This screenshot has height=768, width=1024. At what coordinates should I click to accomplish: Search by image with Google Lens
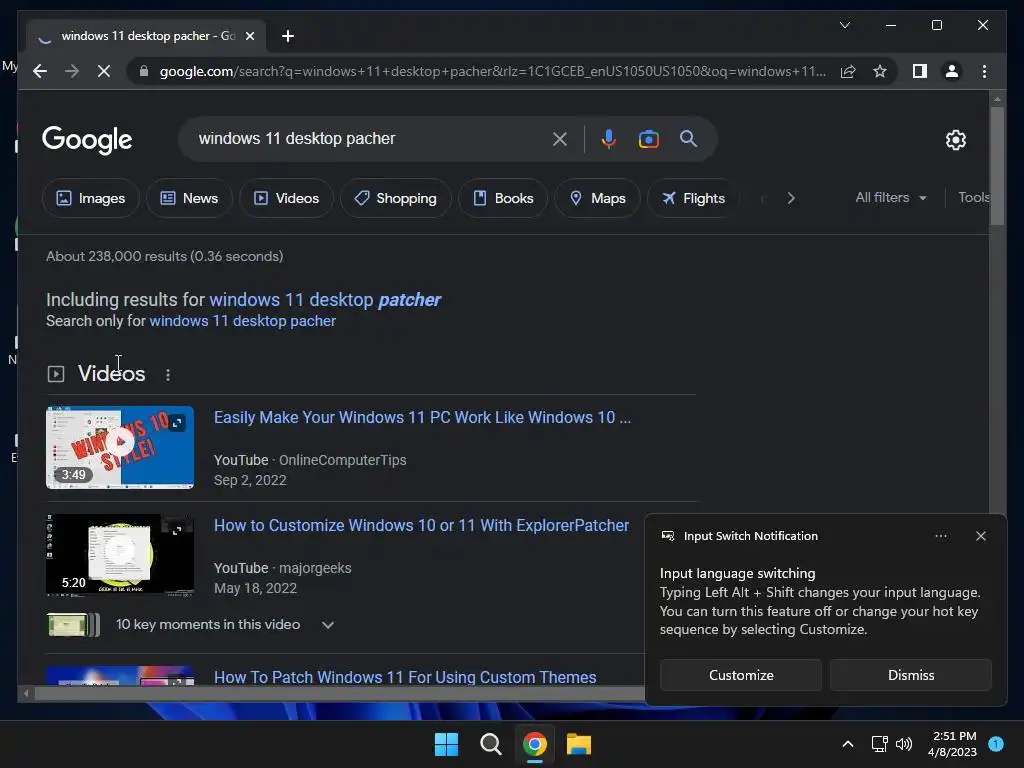coord(648,138)
